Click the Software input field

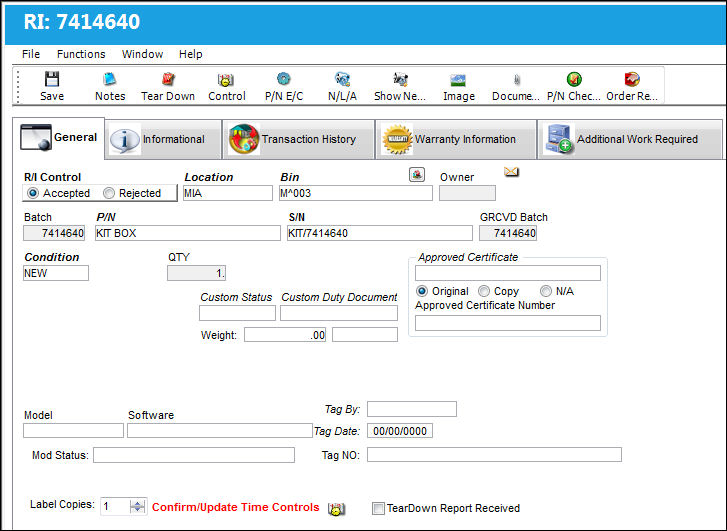(x=220, y=430)
